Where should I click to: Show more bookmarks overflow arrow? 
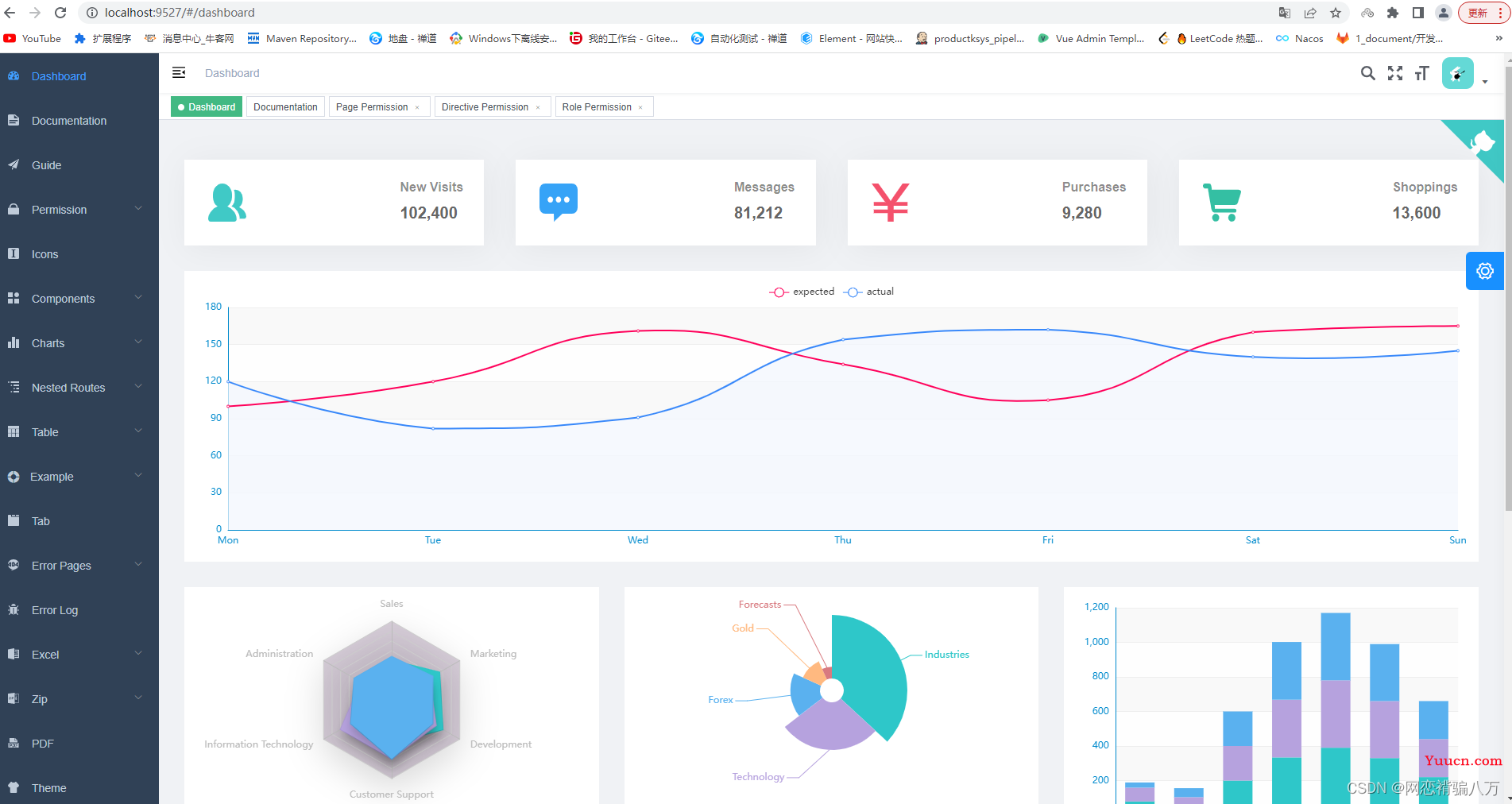(1498, 38)
